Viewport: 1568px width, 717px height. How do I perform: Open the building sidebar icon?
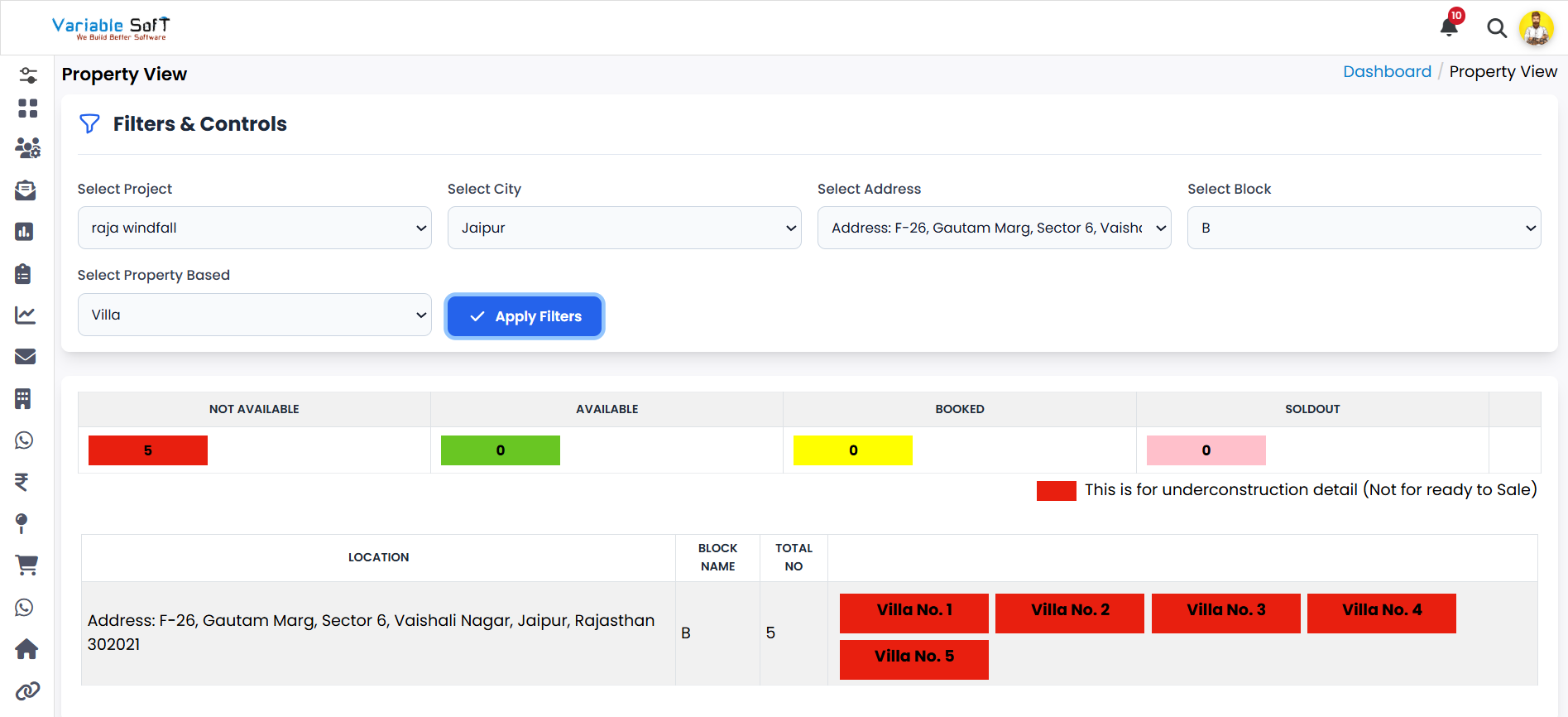[x=23, y=398]
